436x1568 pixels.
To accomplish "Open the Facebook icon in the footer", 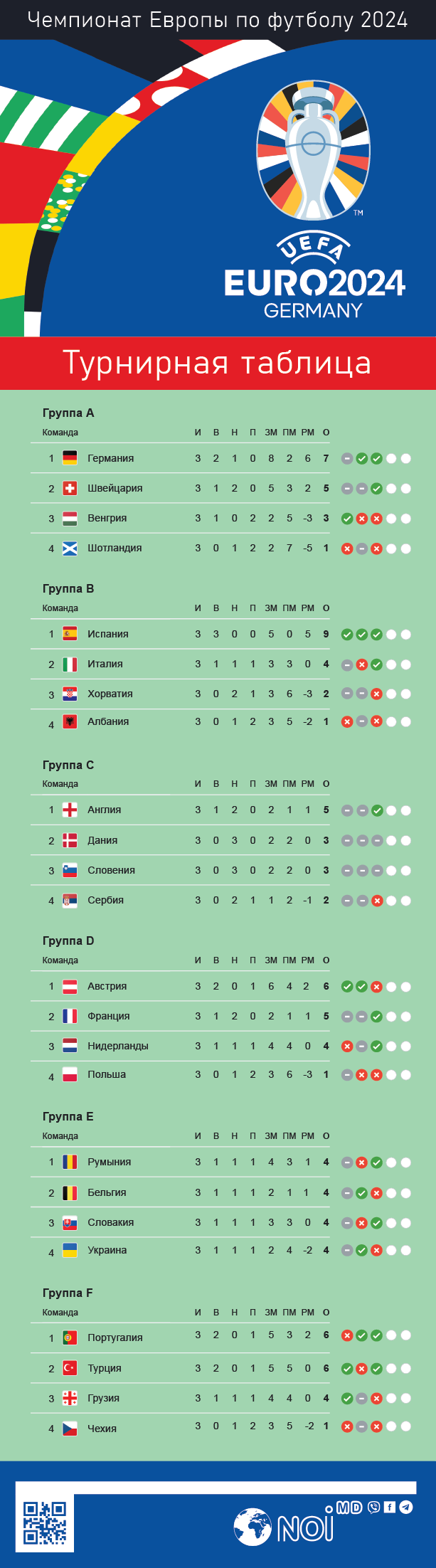I will pyautogui.click(x=390, y=1507).
